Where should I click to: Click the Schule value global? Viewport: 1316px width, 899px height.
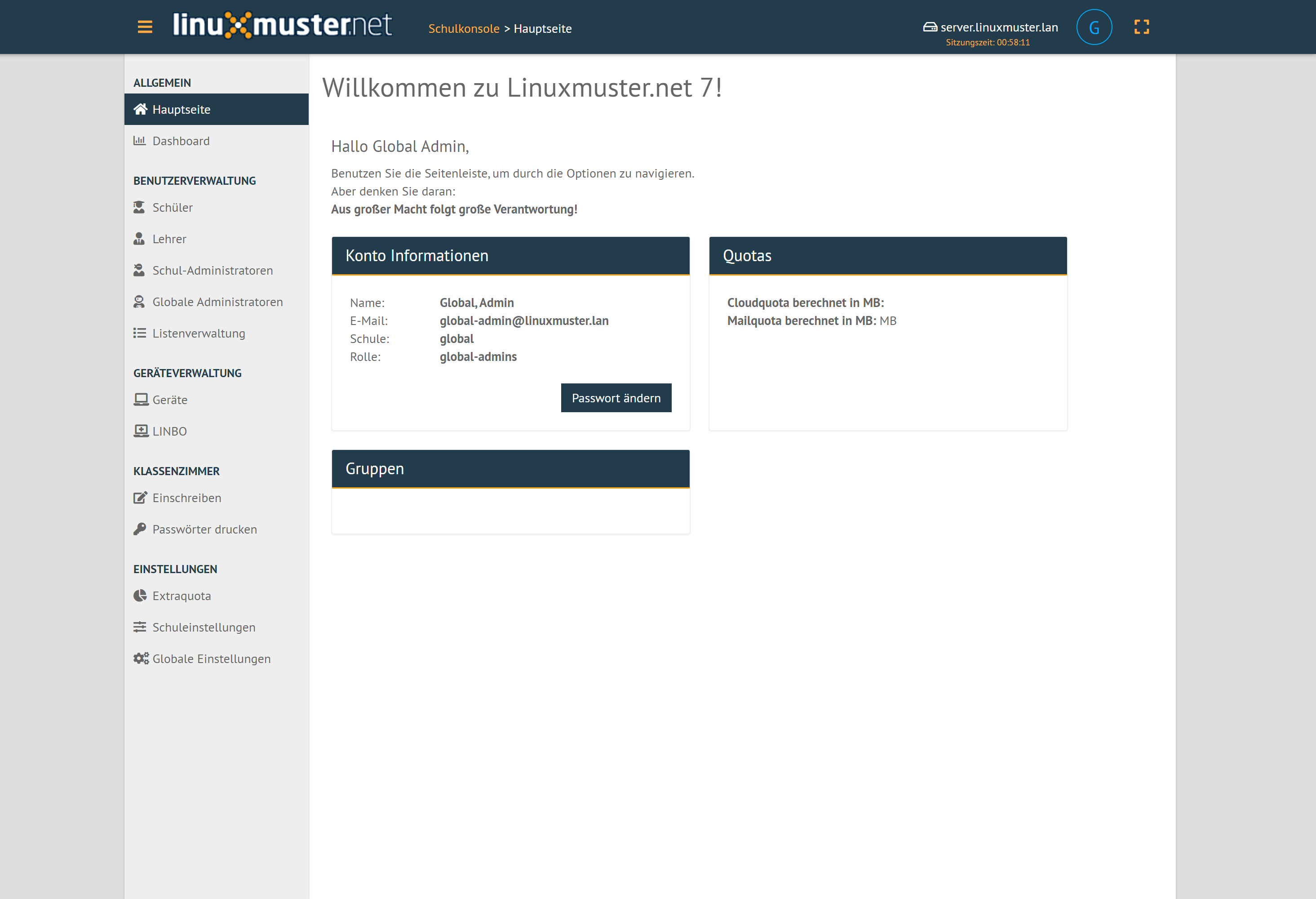click(x=456, y=339)
